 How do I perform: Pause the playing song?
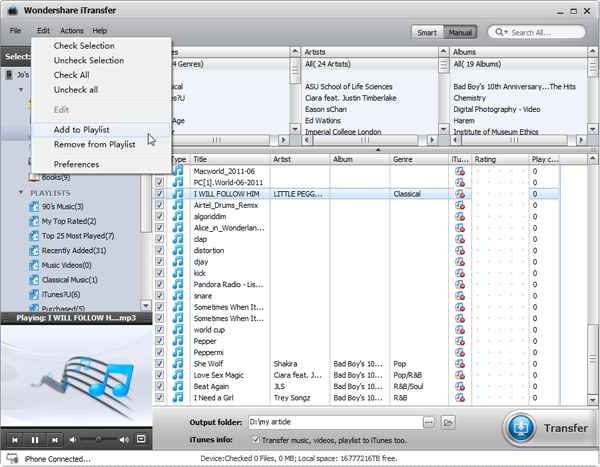(35, 440)
